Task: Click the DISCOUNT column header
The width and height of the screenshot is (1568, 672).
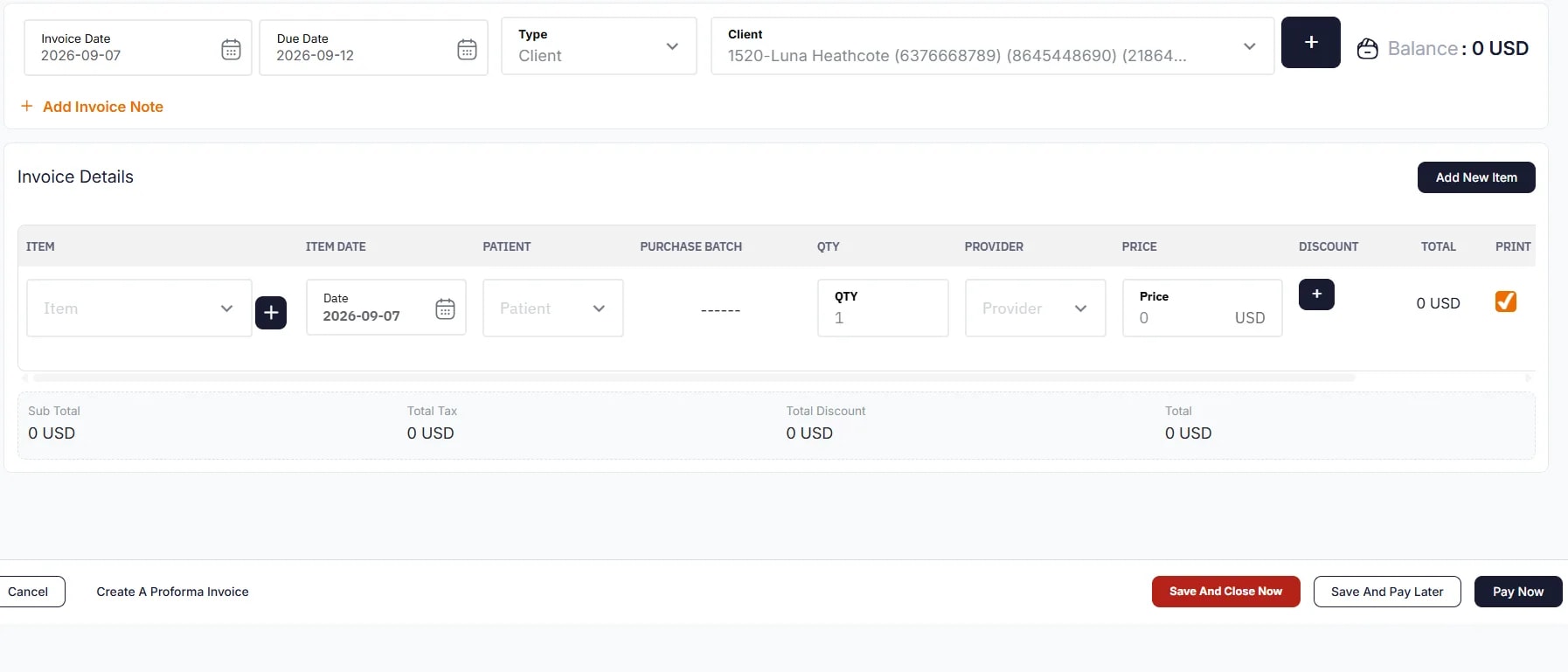Action: pyautogui.click(x=1329, y=246)
